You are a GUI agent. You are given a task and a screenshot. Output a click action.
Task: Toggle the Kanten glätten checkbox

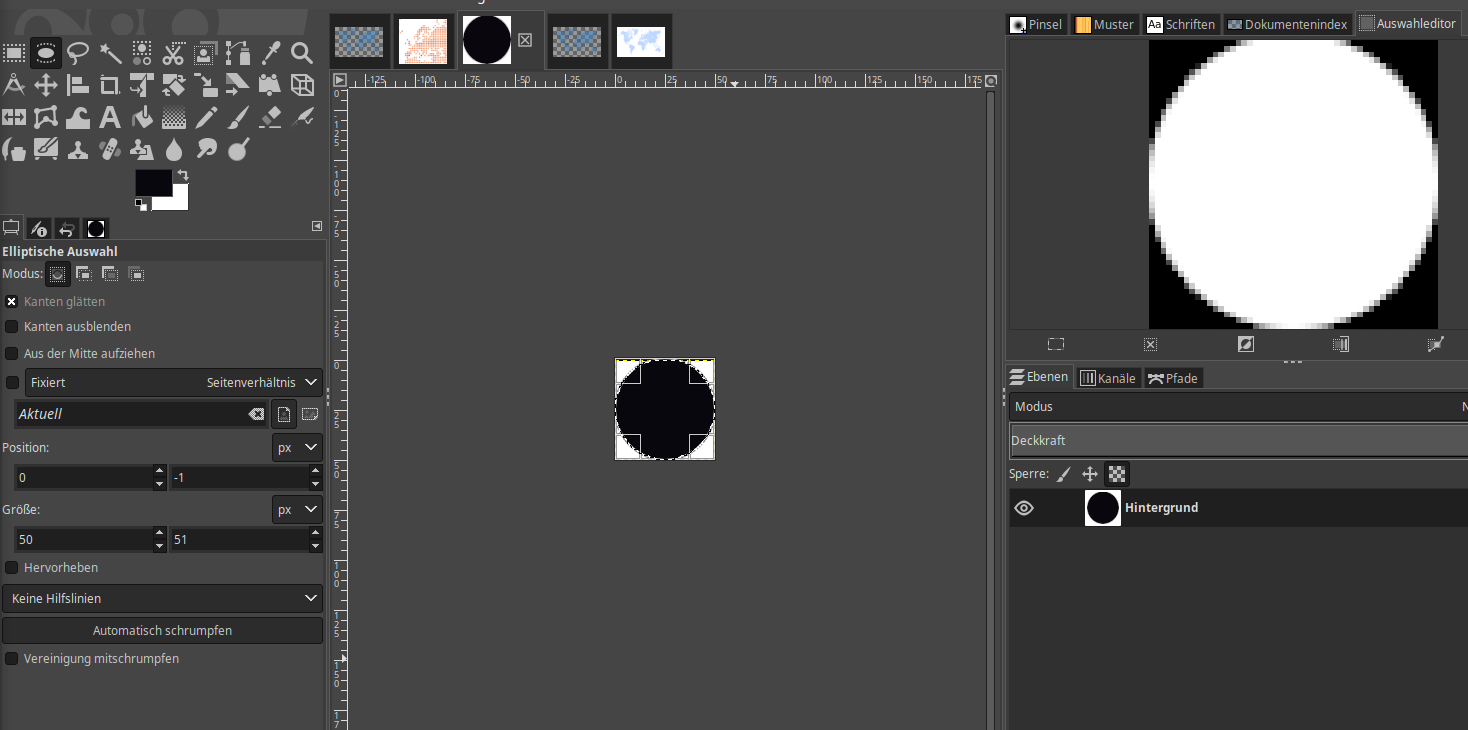click(x=12, y=301)
